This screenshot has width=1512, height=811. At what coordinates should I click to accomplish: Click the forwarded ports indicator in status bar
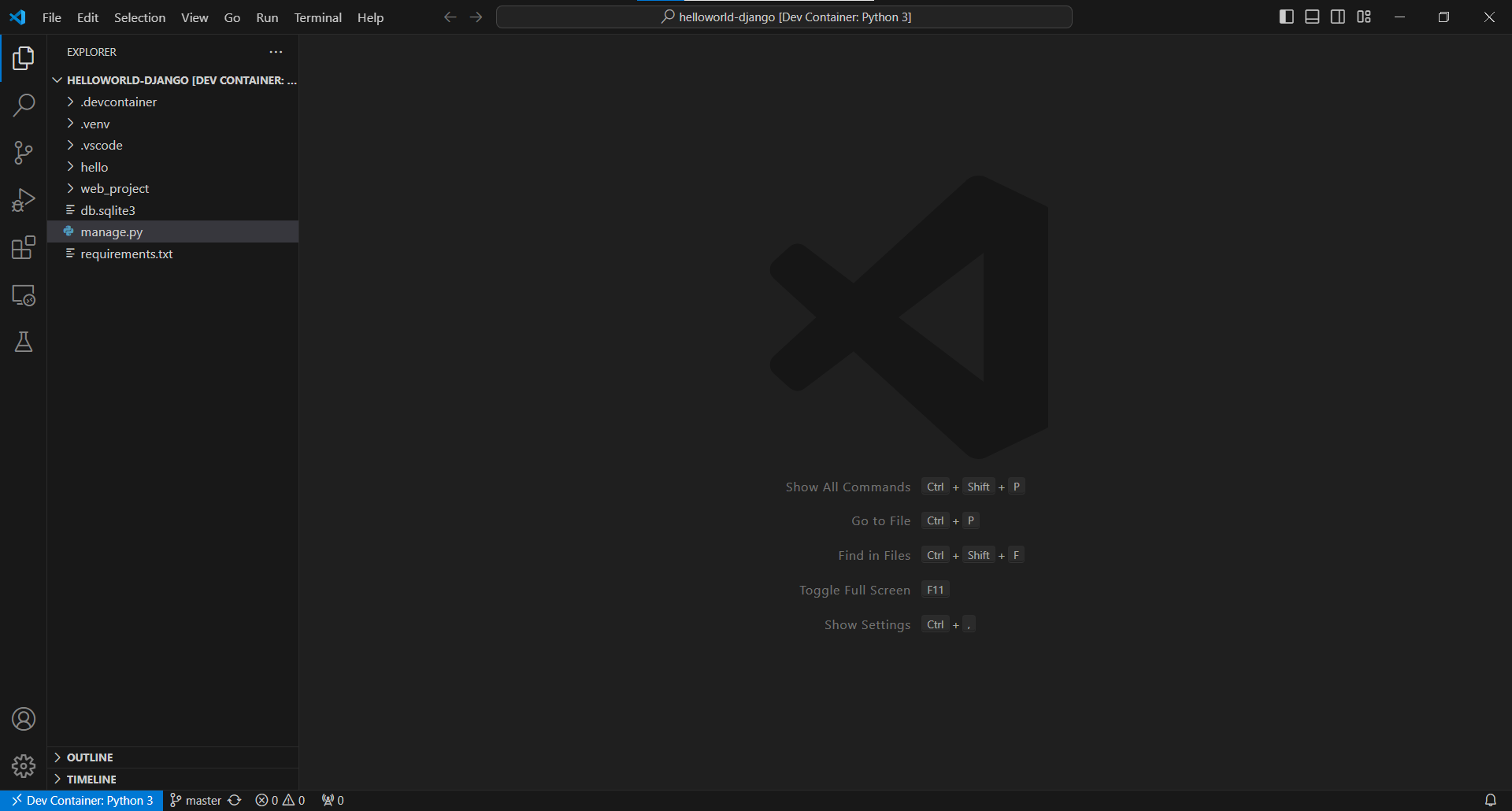coord(332,800)
